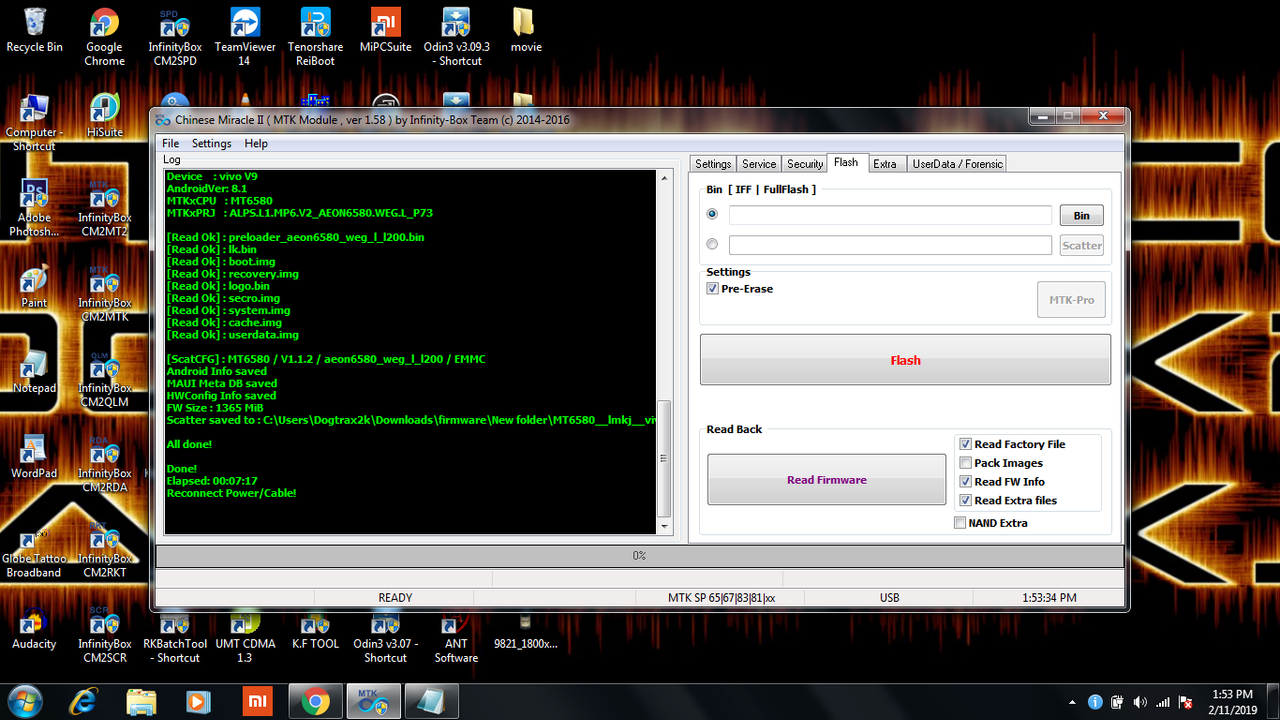This screenshot has width=1280, height=720.
Task: Open InfinityBox CM2RDA desktop shortcut
Action: [104, 464]
